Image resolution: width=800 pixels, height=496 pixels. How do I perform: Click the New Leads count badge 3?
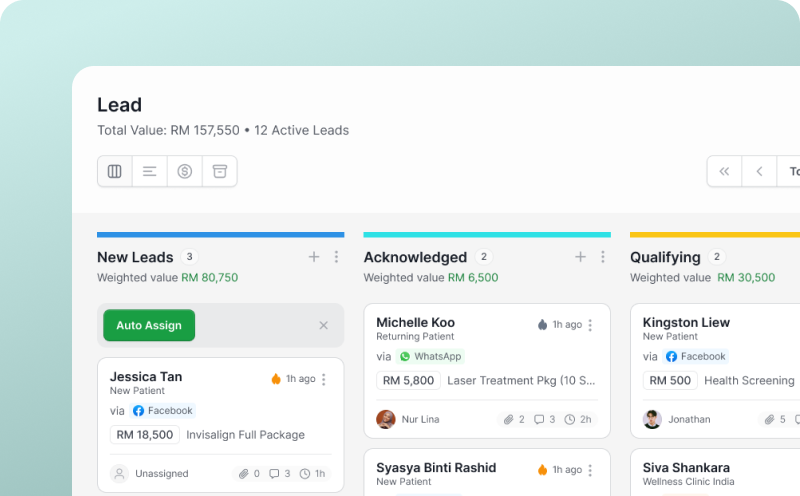click(189, 257)
